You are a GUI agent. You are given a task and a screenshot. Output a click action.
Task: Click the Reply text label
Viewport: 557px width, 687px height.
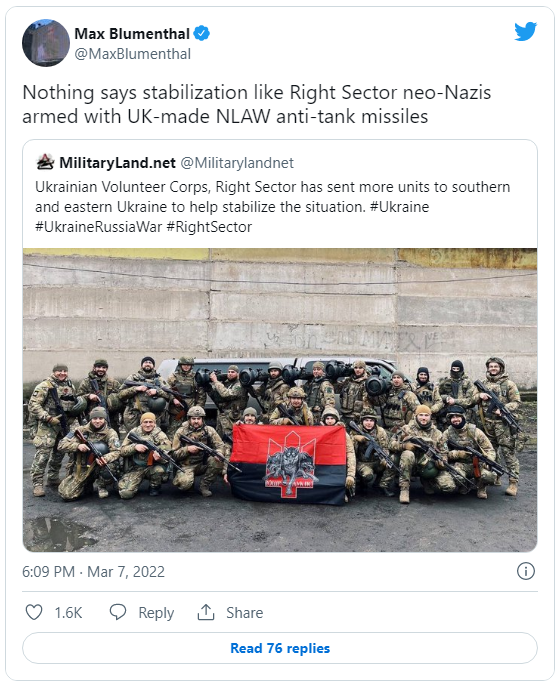(x=156, y=613)
